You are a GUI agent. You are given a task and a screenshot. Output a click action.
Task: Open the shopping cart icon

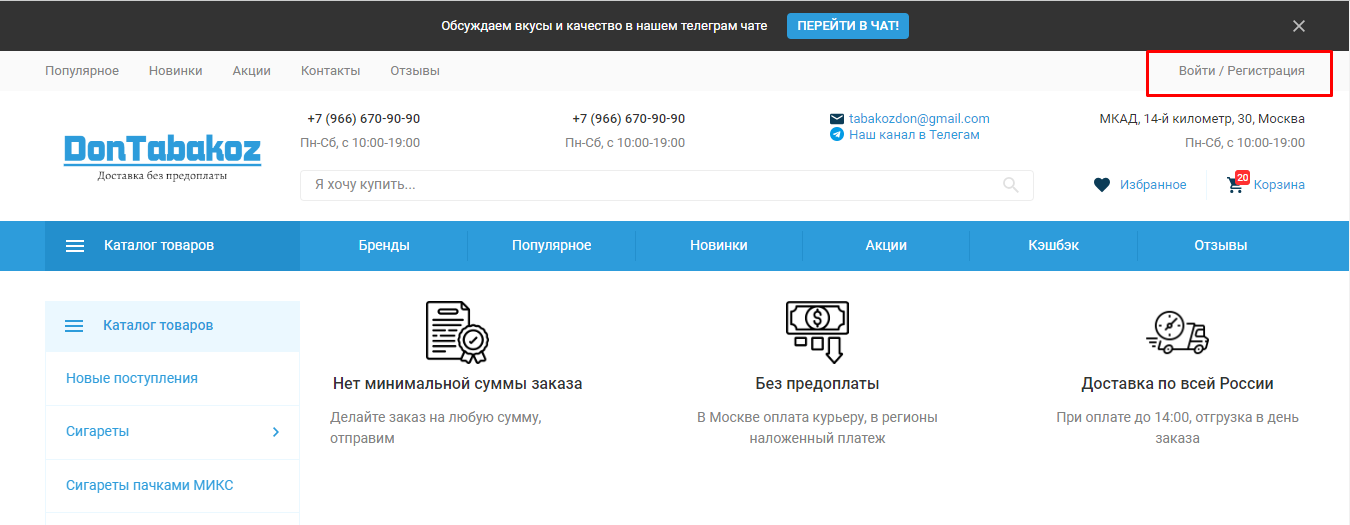click(x=1235, y=185)
